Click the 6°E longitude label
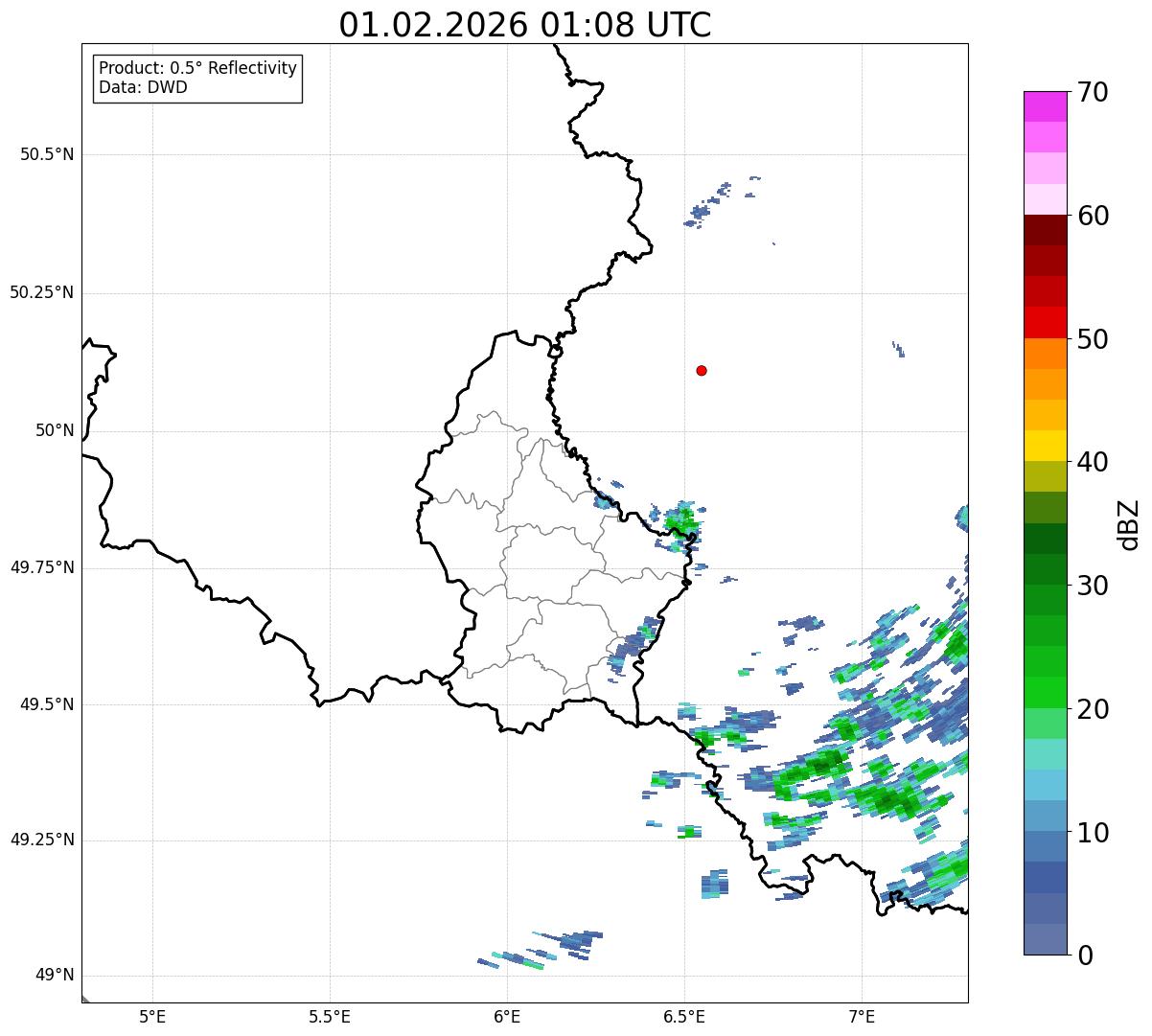This screenshot has height=1036, width=1152. pyautogui.click(x=507, y=1016)
